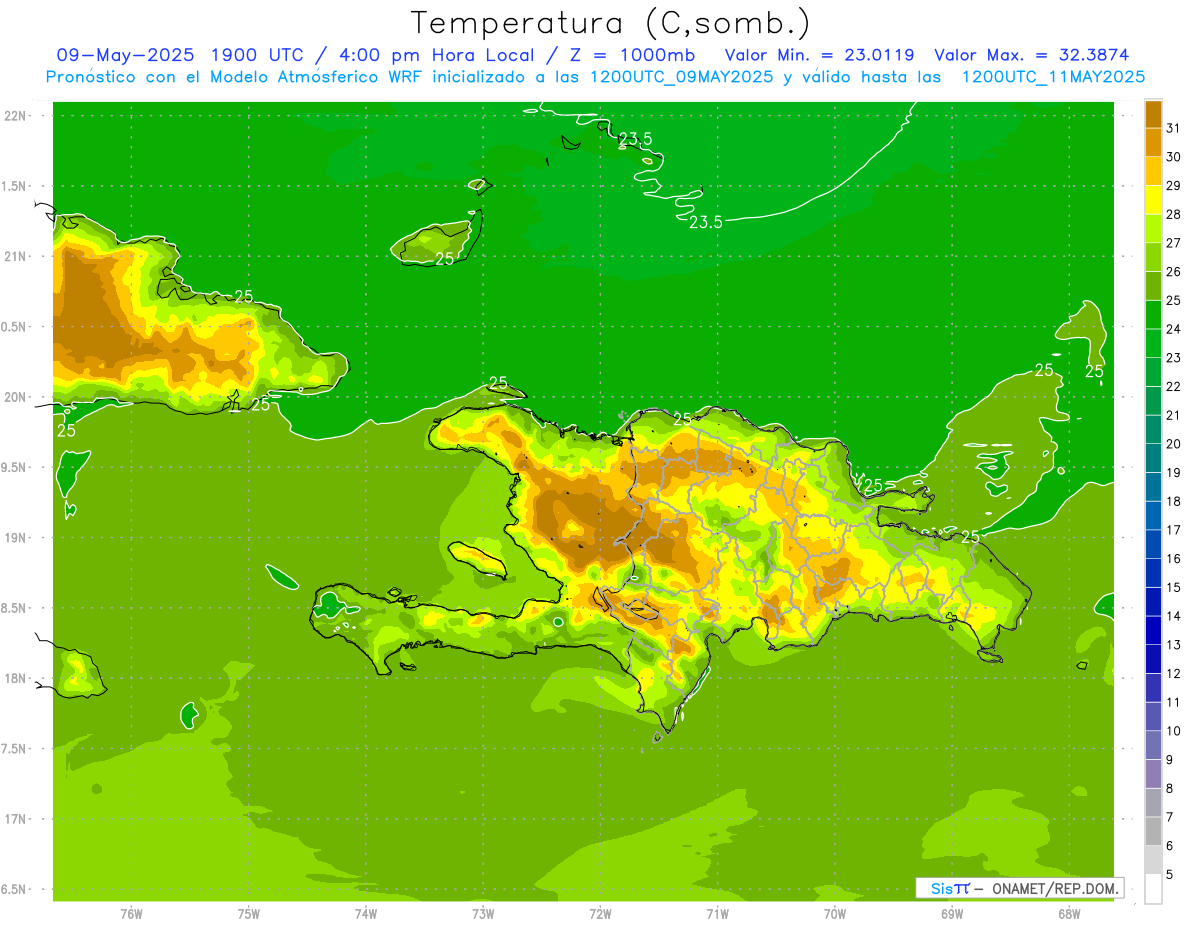Click the '68W' longitude label
Viewport: 1200px width, 927px height.
1069,913
